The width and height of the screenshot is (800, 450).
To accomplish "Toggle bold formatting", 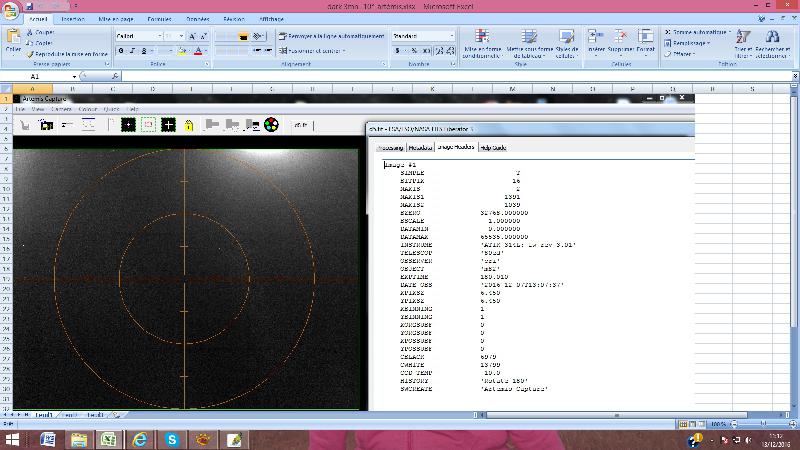I will [121, 51].
